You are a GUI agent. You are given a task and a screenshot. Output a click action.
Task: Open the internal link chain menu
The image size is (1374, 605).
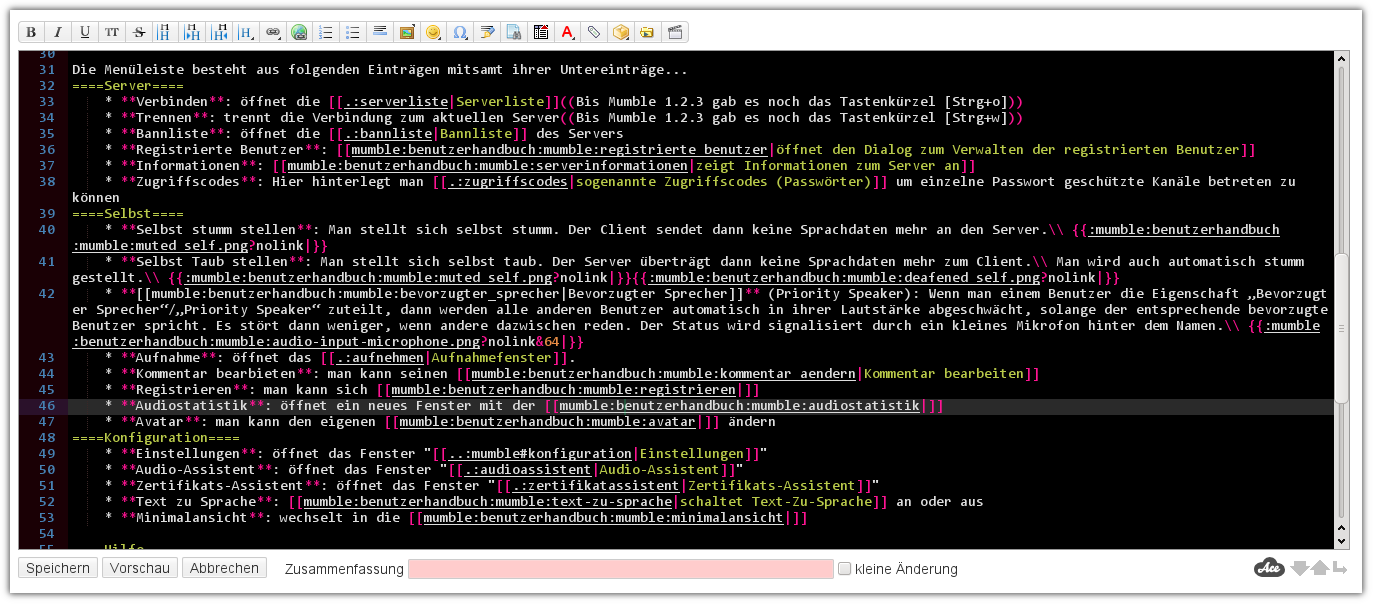coord(272,32)
